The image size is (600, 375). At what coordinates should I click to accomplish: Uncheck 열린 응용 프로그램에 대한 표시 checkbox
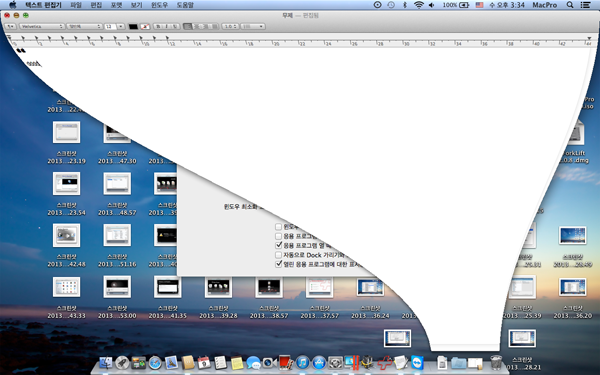point(279,264)
